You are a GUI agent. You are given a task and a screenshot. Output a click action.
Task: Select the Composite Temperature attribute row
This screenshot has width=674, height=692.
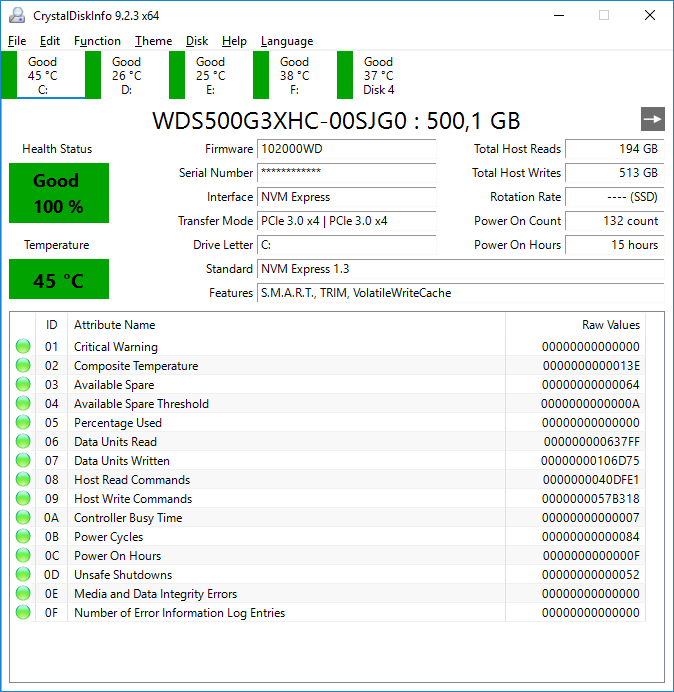click(x=328, y=365)
